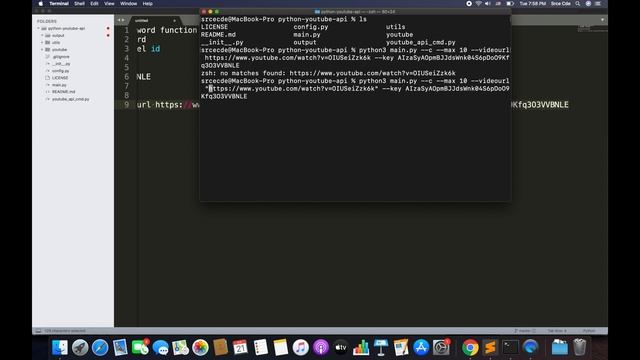The image size is (640, 360).
Task: Open Messages from the dock
Action: coord(160,347)
